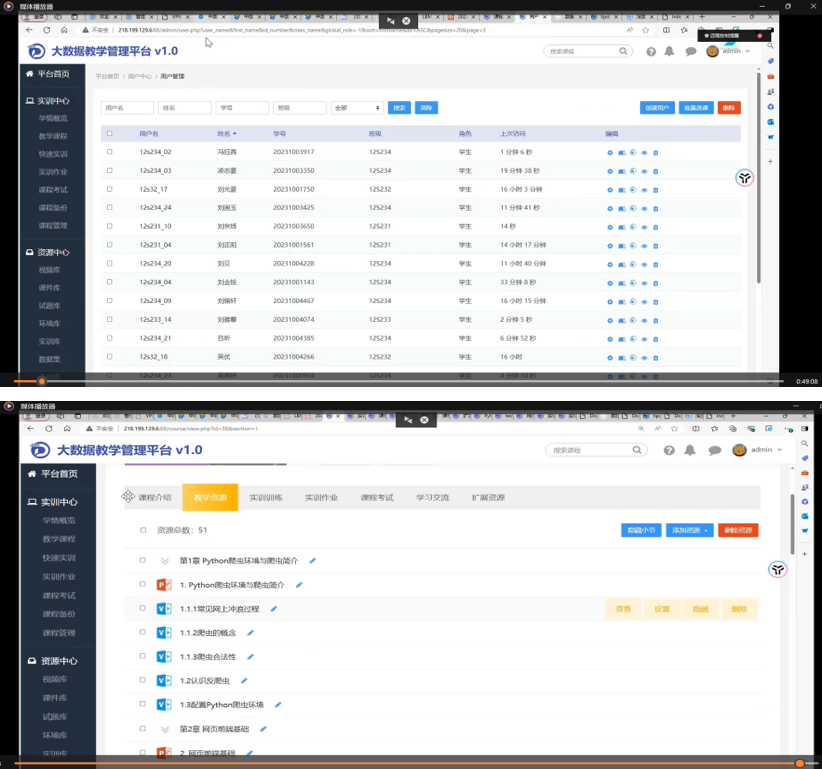Tick the checkbox next to 1.2认识反爬虫
The height and width of the screenshot is (769, 822).
(143, 681)
